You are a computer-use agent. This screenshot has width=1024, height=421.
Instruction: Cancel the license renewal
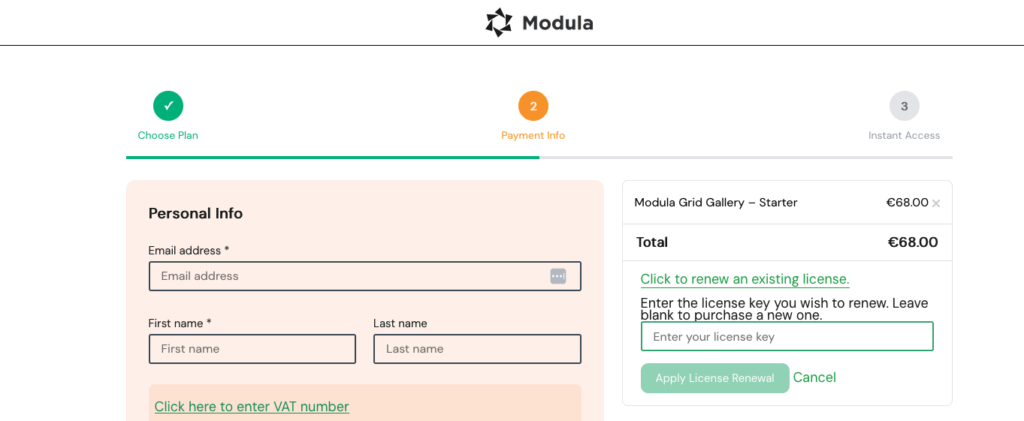click(x=814, y=378)
